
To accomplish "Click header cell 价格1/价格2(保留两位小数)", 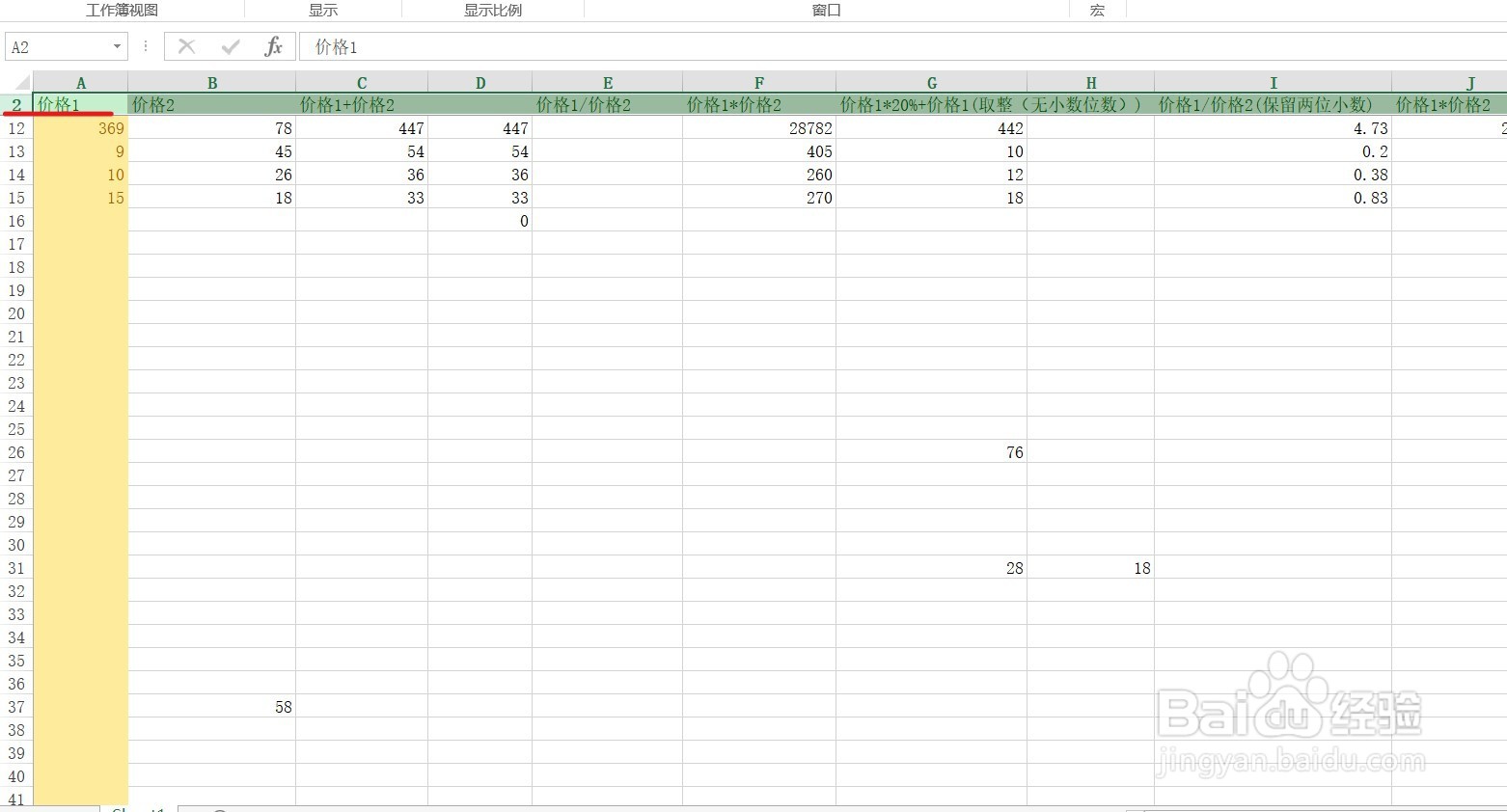I will tap(1274, 104).
